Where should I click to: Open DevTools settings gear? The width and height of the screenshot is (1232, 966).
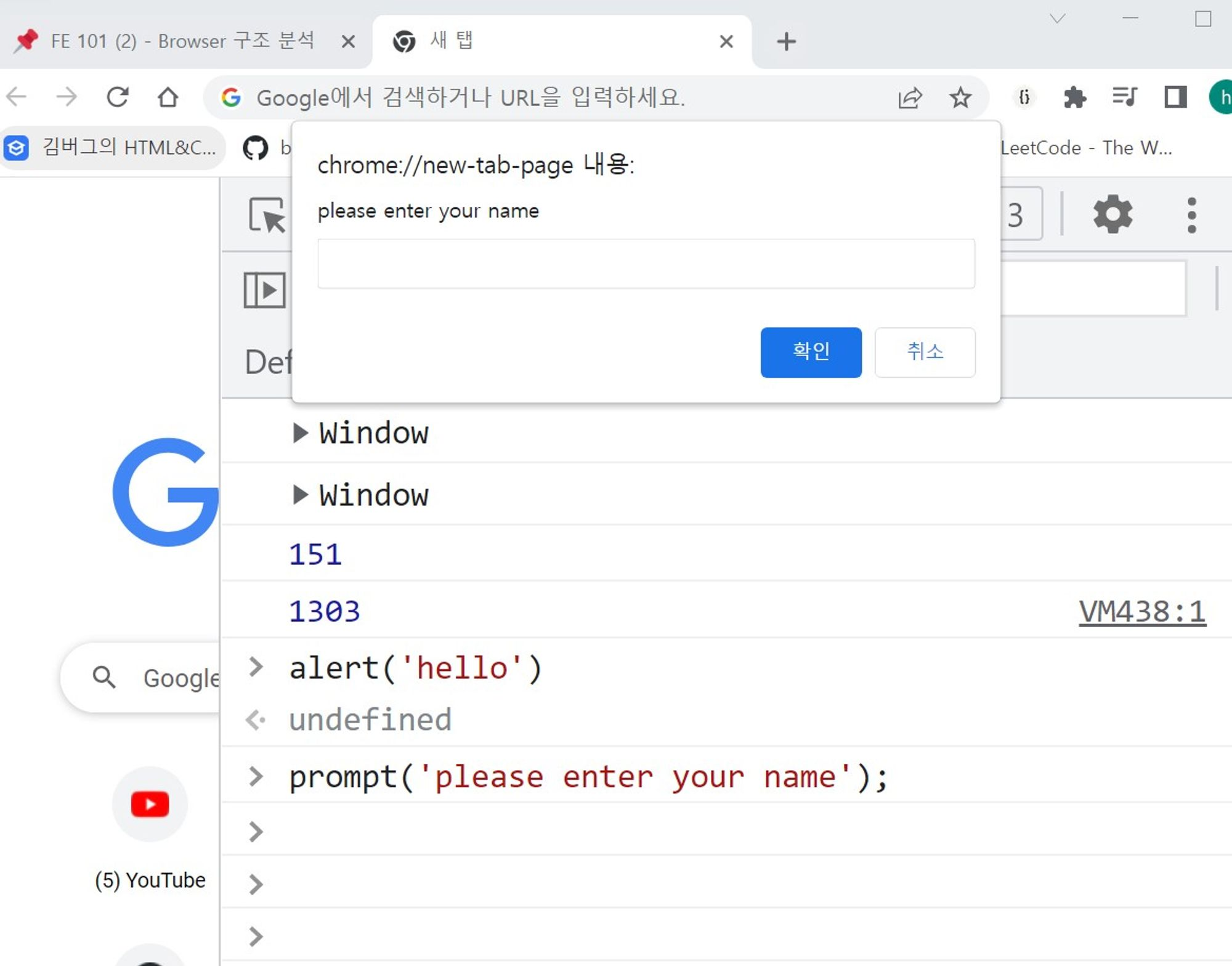(x=1112, y=214)
